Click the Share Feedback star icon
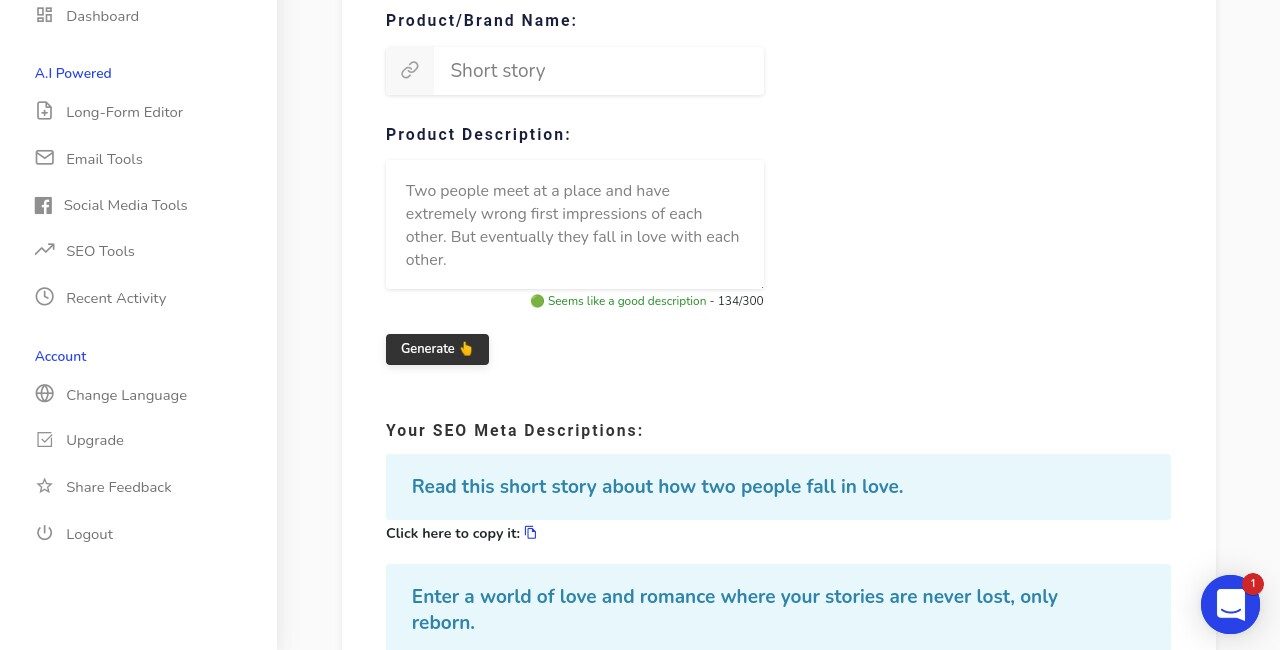The width and height of the screenshot is (1280, 650). click(x=44, y=486)
